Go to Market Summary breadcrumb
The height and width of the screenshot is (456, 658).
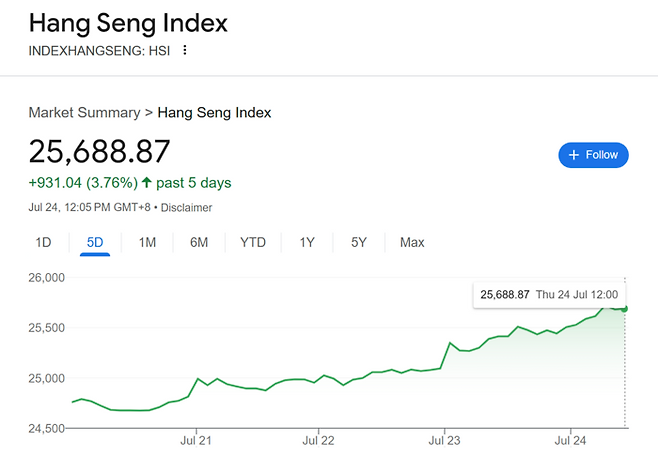pos(84,113)
